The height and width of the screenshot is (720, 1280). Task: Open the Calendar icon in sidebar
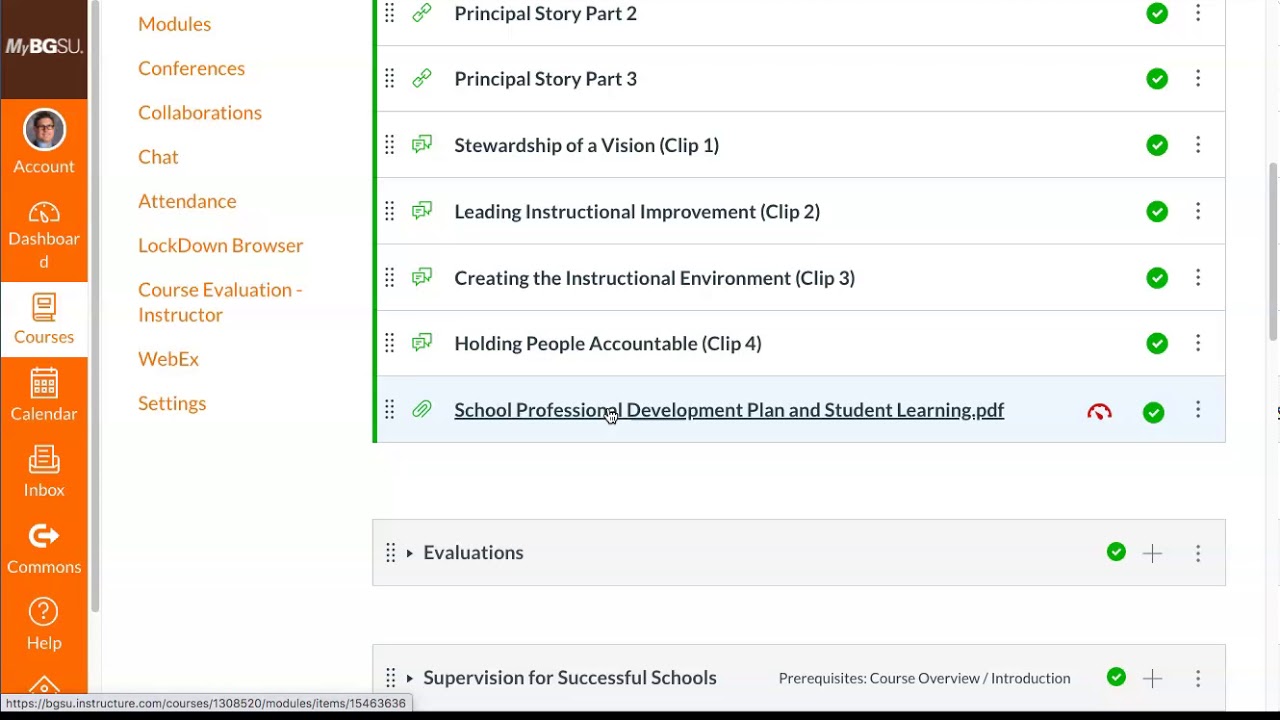point(44,384)
